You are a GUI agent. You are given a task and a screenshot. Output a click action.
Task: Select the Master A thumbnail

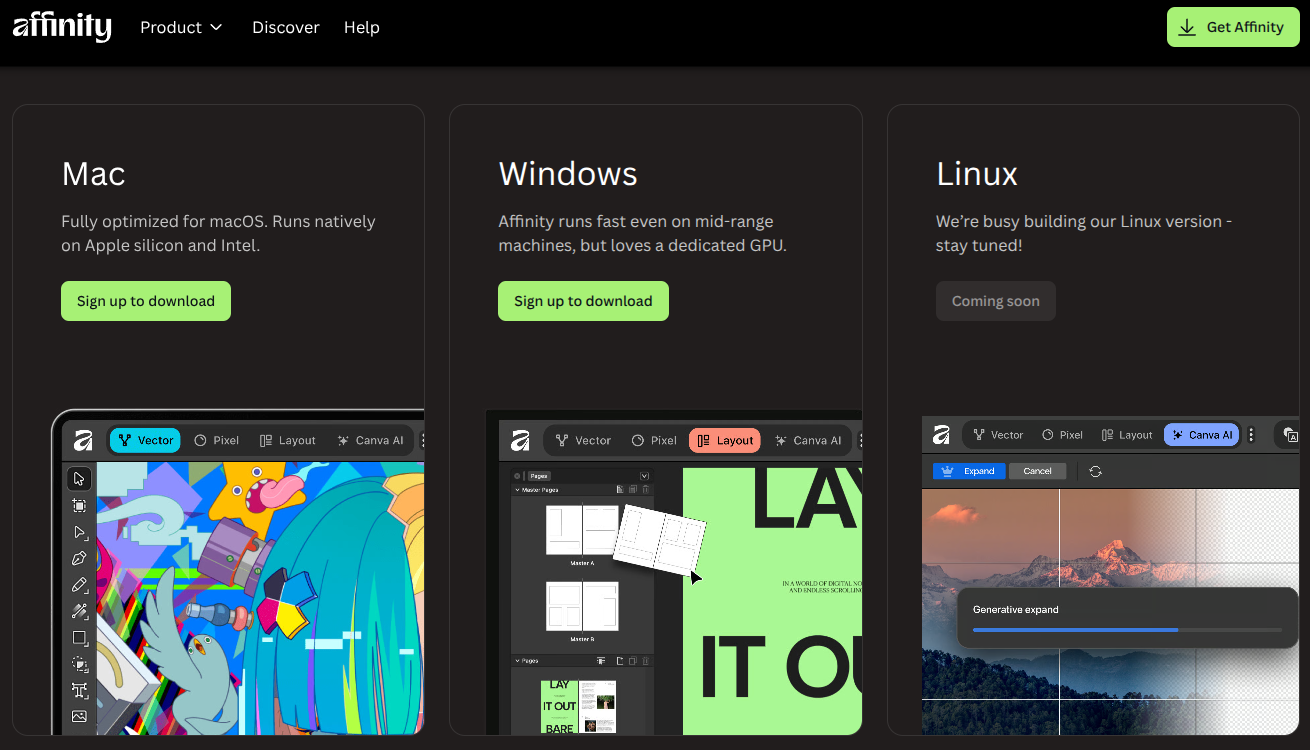[582, 530]
